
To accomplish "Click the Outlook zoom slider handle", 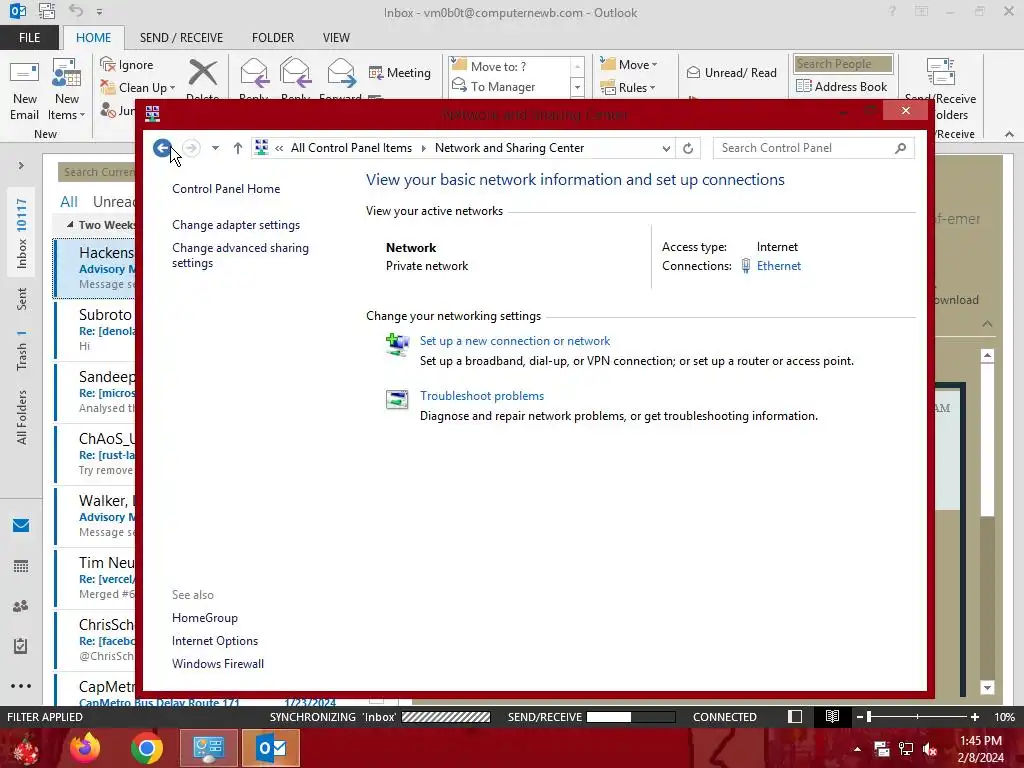I will 869,717.
